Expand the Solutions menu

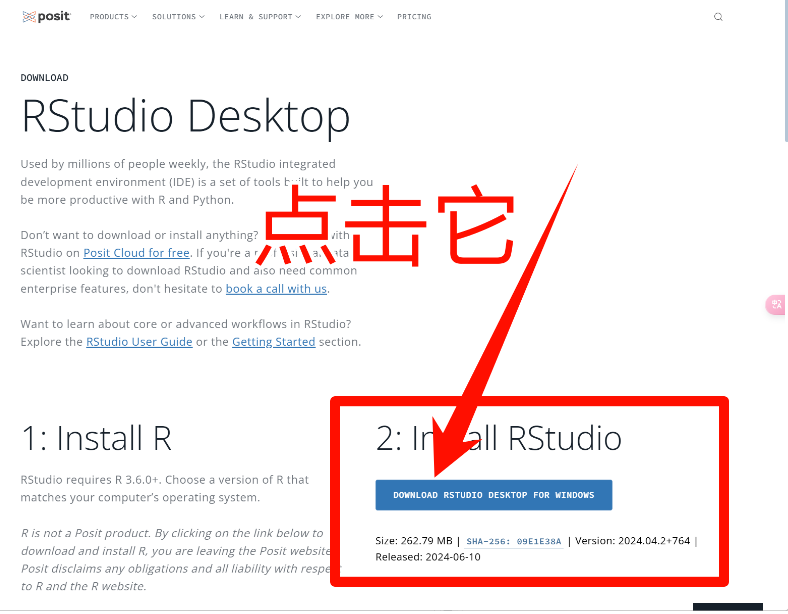tap(178, 17)
